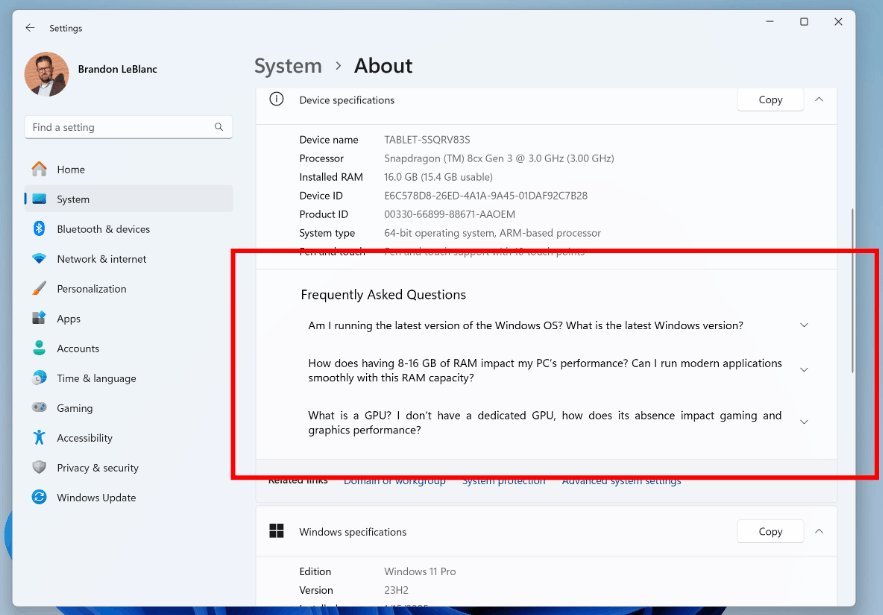Image resolution: width=883 pixels, height=615 pixels.
Task: Click Time & language globe icon
Action: (x=39, y=378)
